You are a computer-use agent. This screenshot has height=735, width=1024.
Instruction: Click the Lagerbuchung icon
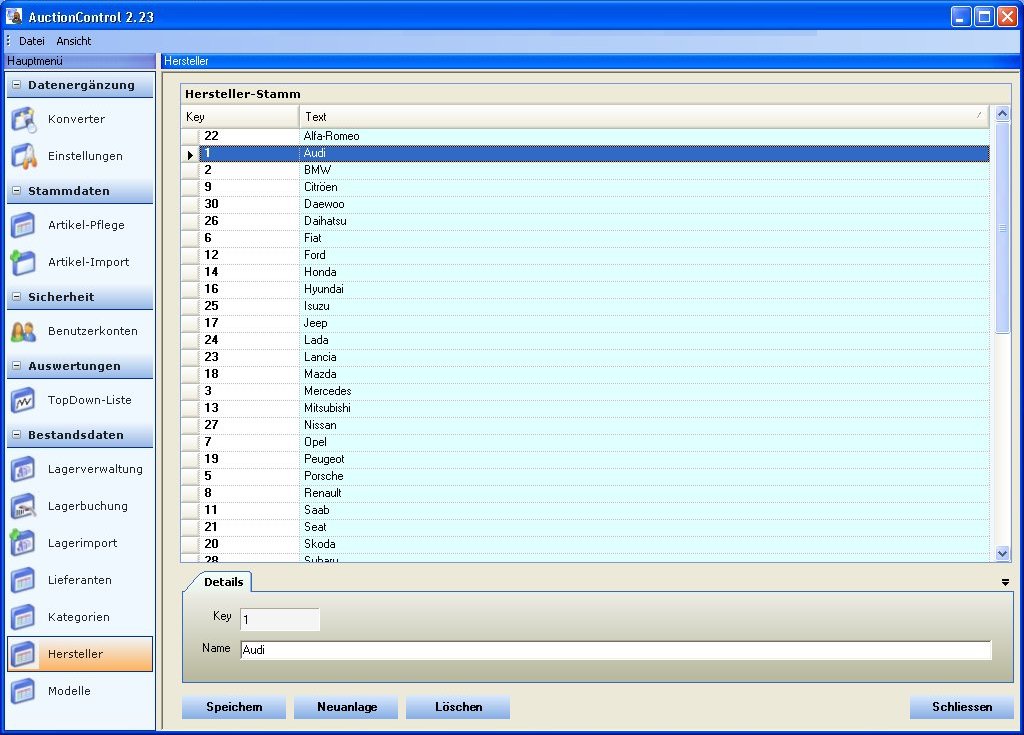(24, 506)
